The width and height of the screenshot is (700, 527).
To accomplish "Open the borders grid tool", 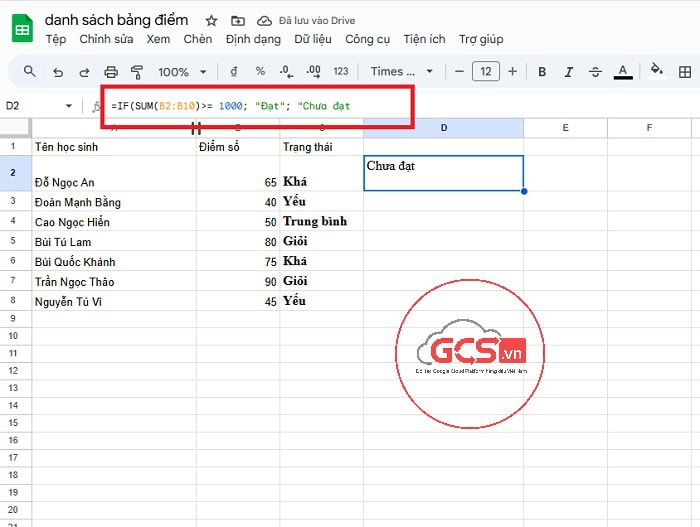I will 685,72.
